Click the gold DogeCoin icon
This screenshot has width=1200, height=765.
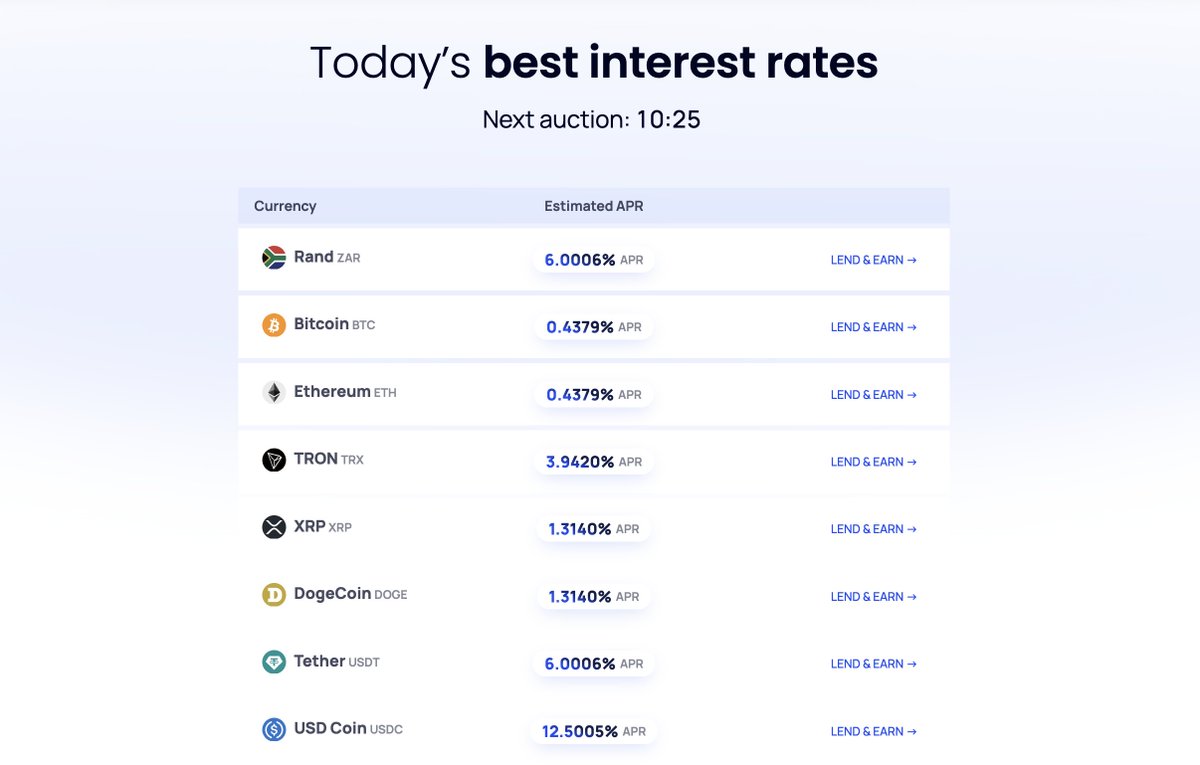click(x=274, y=595)
